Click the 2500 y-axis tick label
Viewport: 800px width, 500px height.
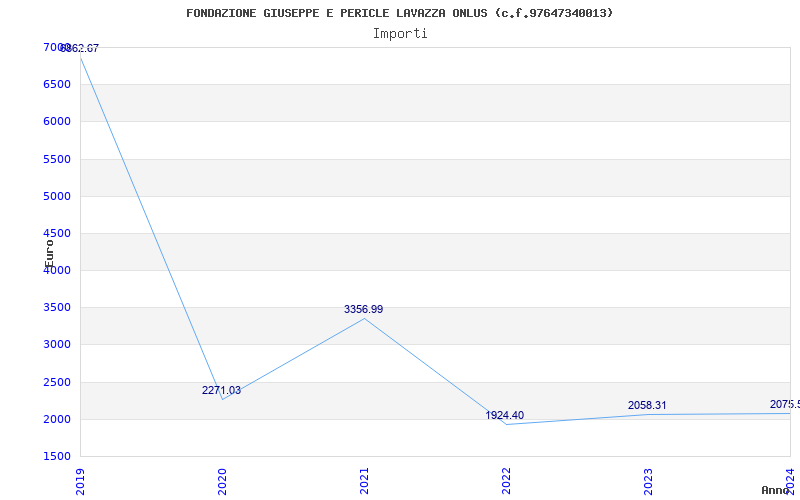[57, 382]
